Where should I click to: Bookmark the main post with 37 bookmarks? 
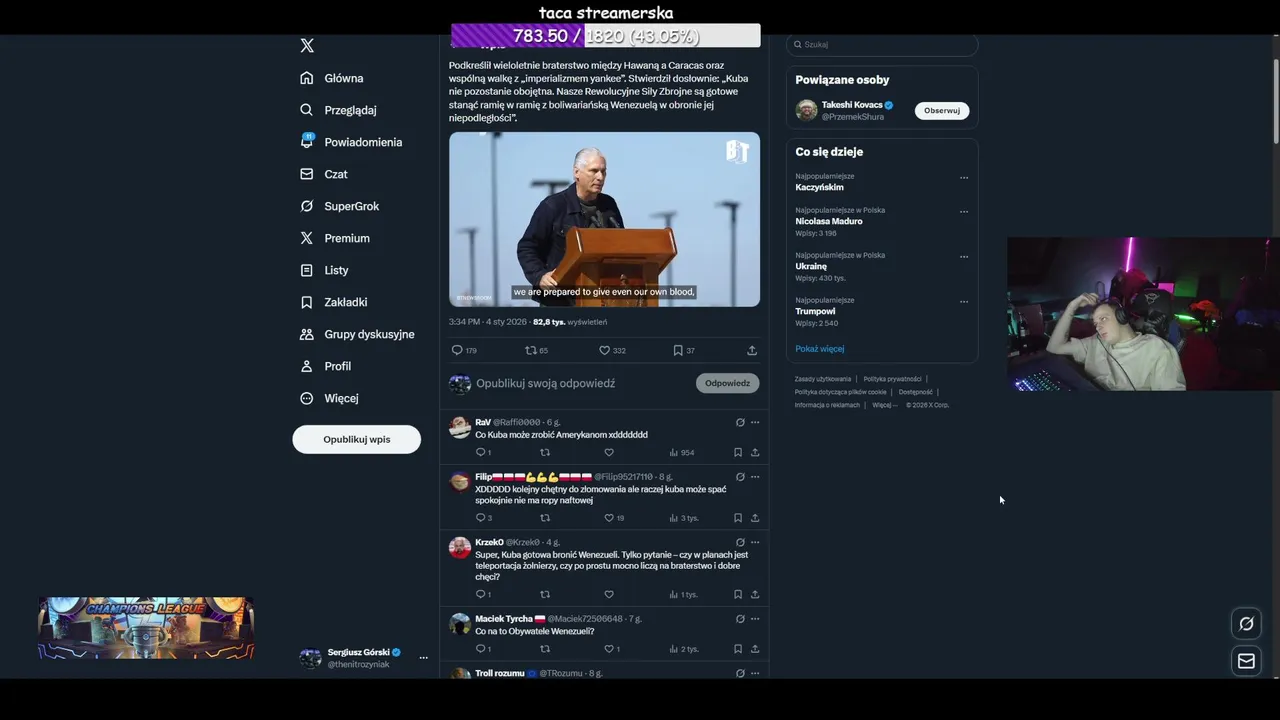point(678,350)
